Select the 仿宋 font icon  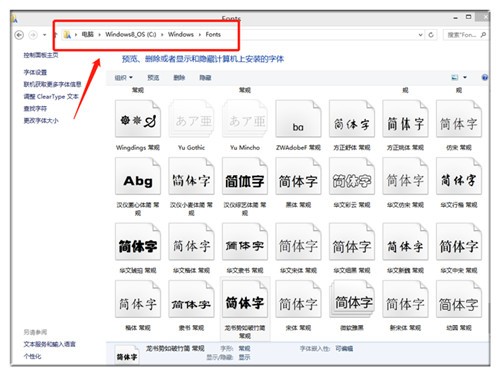pyautogui.click(x=459, y=119)
